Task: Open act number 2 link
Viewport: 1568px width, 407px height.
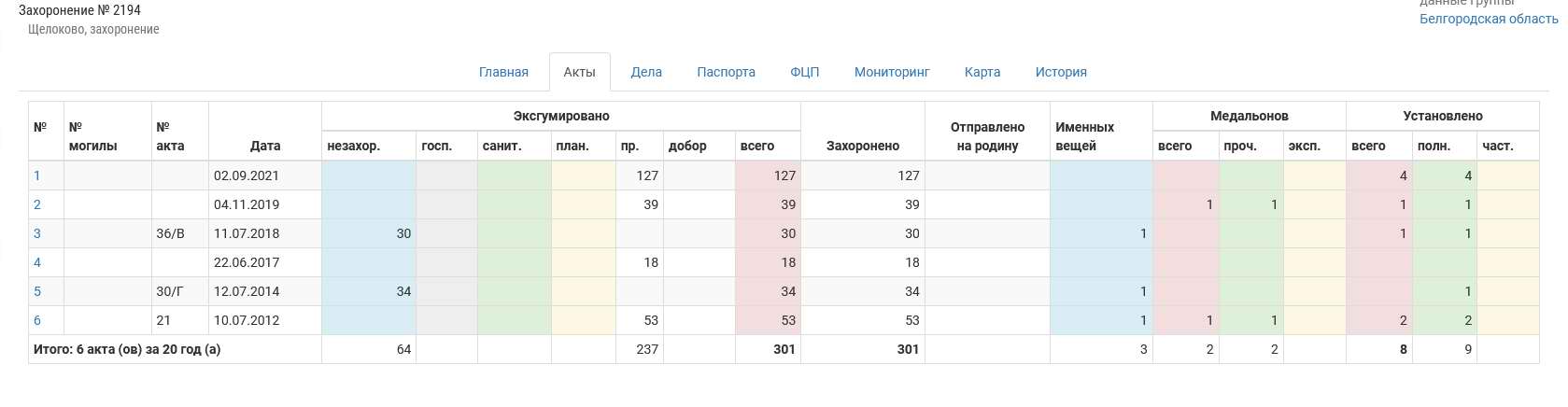Action: pos(37,204)
